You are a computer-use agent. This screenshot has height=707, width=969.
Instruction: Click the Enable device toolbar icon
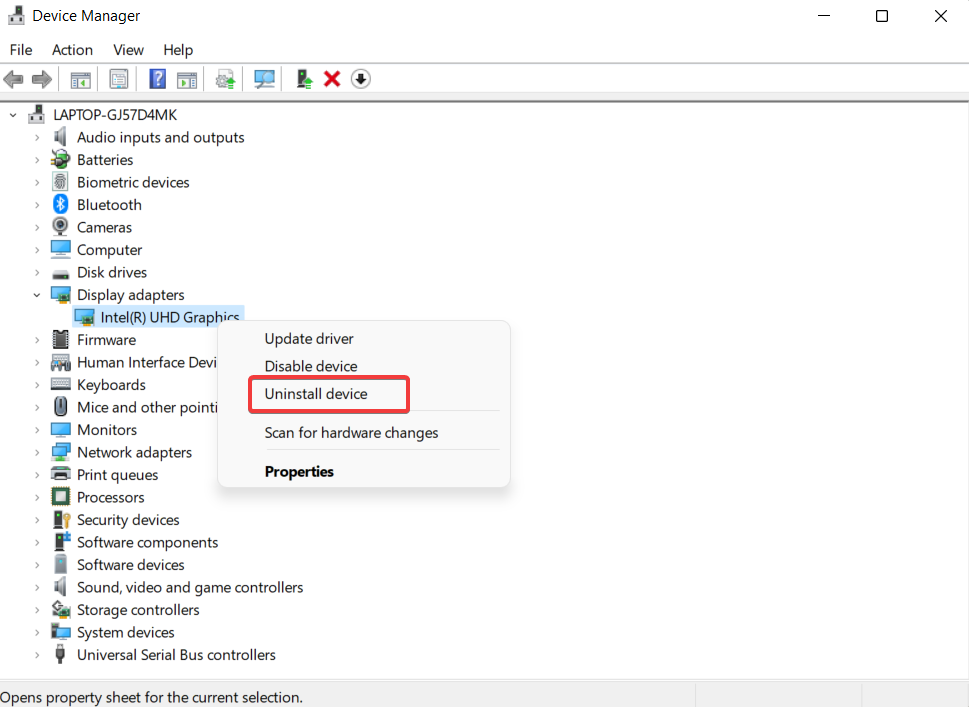tap(304, 79)
